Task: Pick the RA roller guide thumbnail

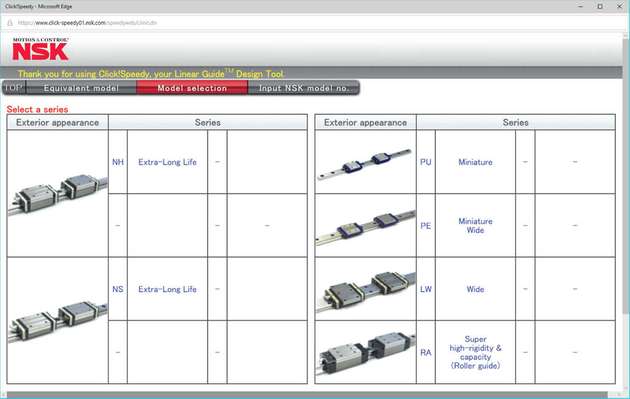Action: click(x=365, y=352)
